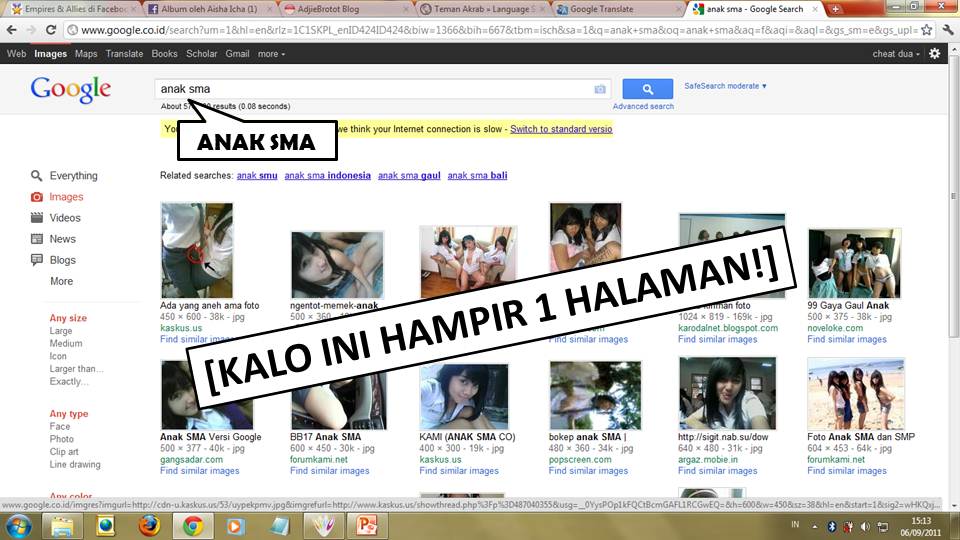The image size is (960, 540).
Task: Choose 'Larger than...' size filter
Action: tap(77, 369)
